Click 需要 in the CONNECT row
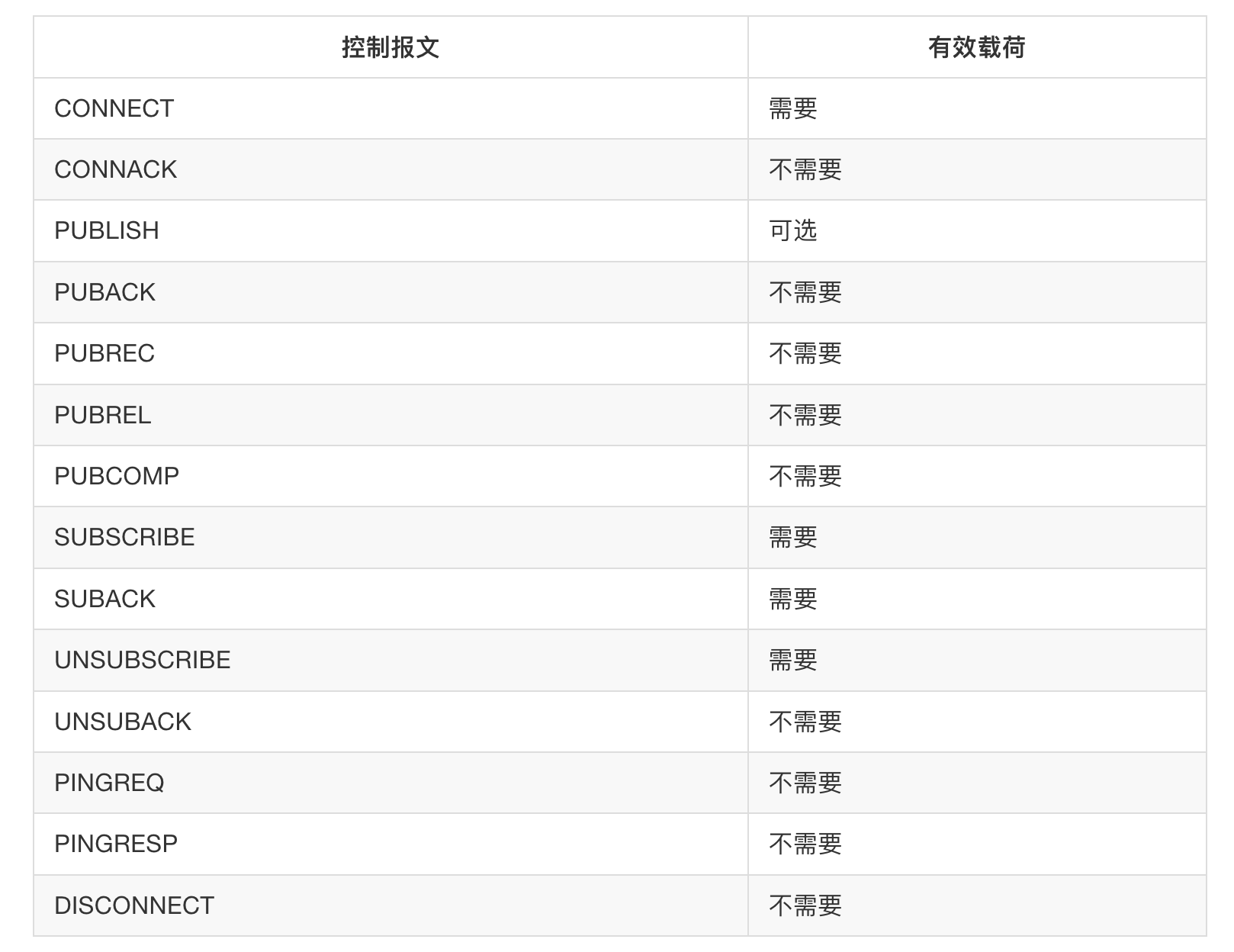Image resolution: width=1234 pixels, height=952 pixels. [x=793, y=108]
